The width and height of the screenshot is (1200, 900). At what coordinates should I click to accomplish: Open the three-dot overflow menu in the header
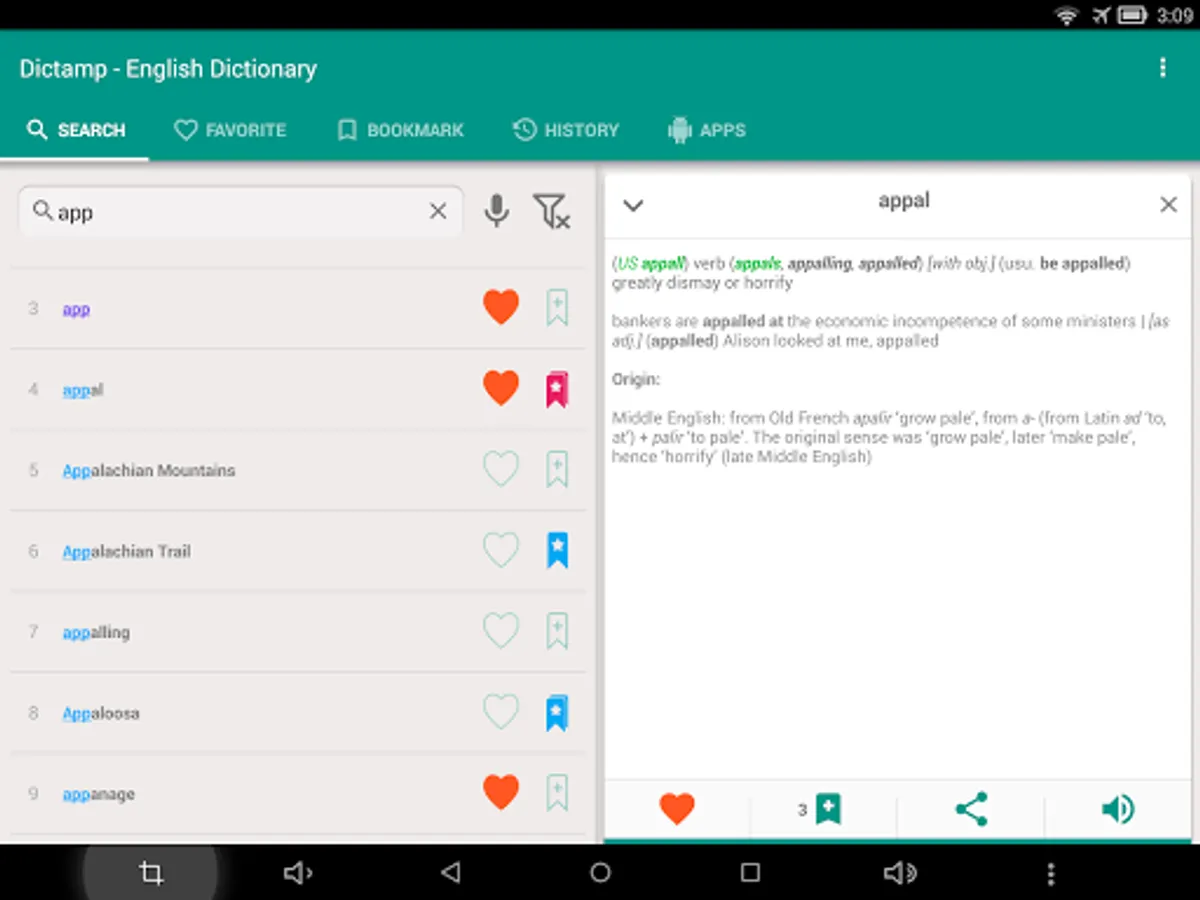(1162, 68)
